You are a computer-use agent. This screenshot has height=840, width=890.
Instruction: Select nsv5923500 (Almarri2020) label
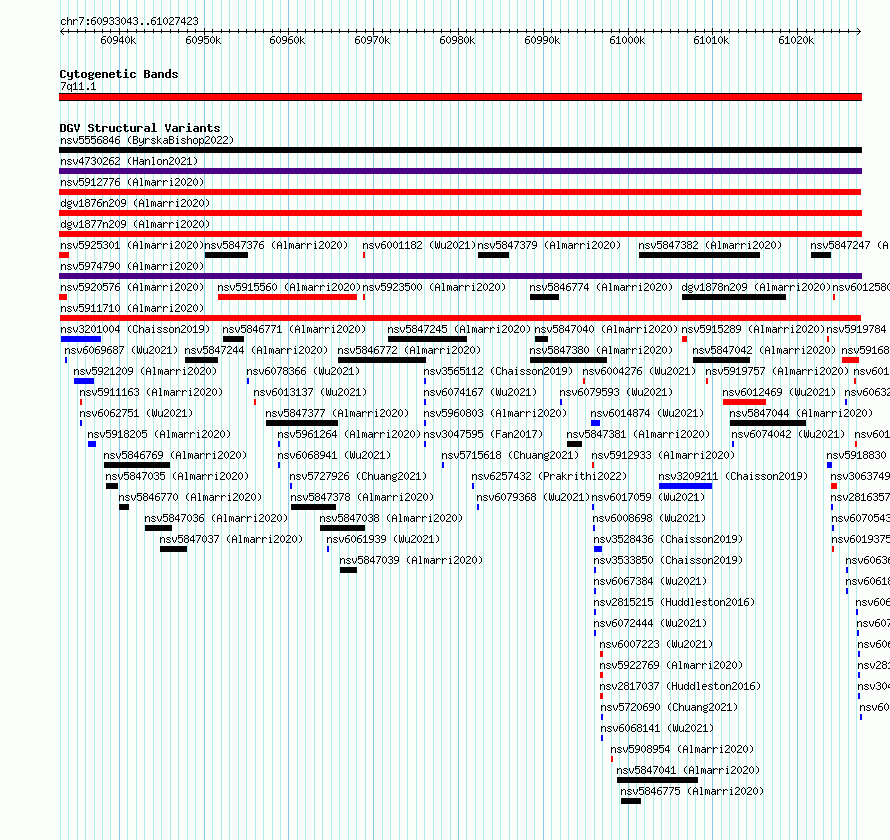tap(434, 287)
